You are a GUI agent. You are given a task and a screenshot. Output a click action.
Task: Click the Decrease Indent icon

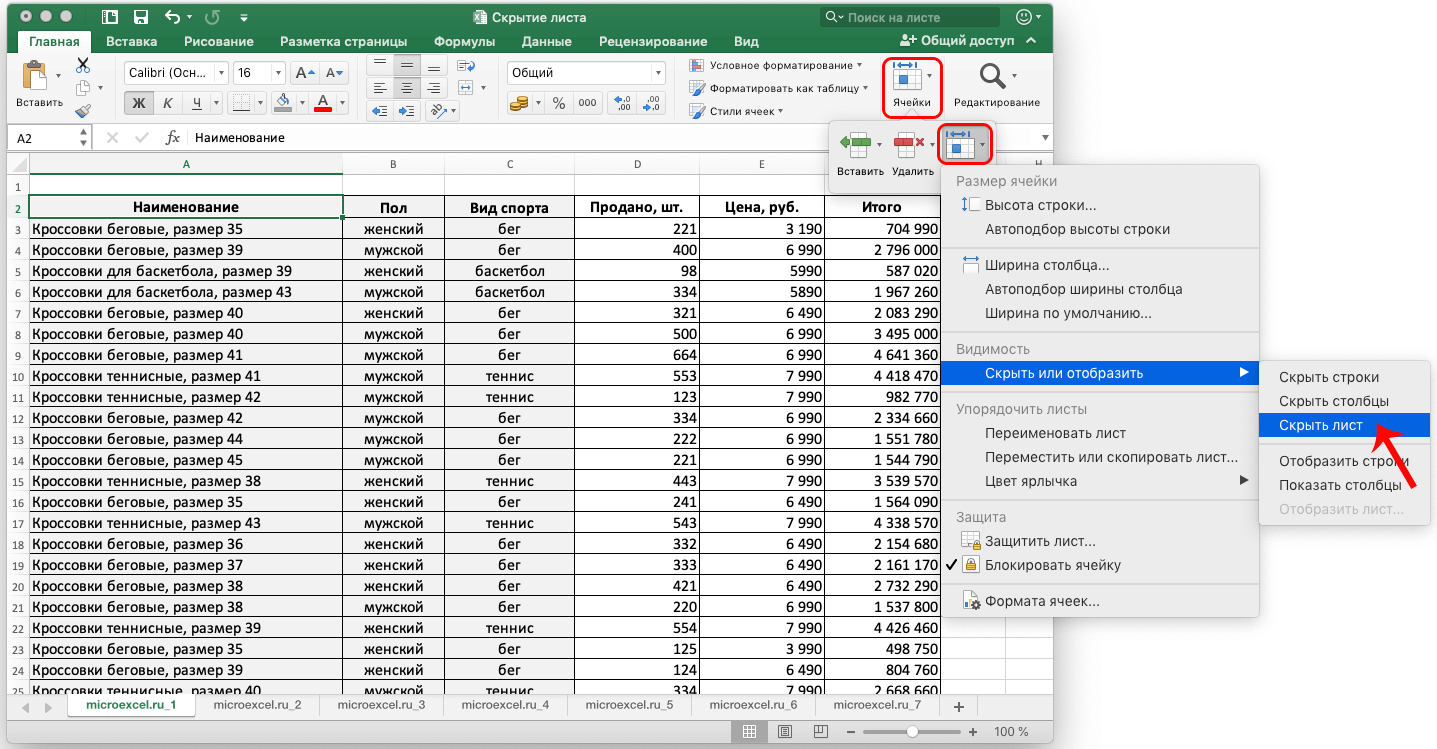(380, 111)
